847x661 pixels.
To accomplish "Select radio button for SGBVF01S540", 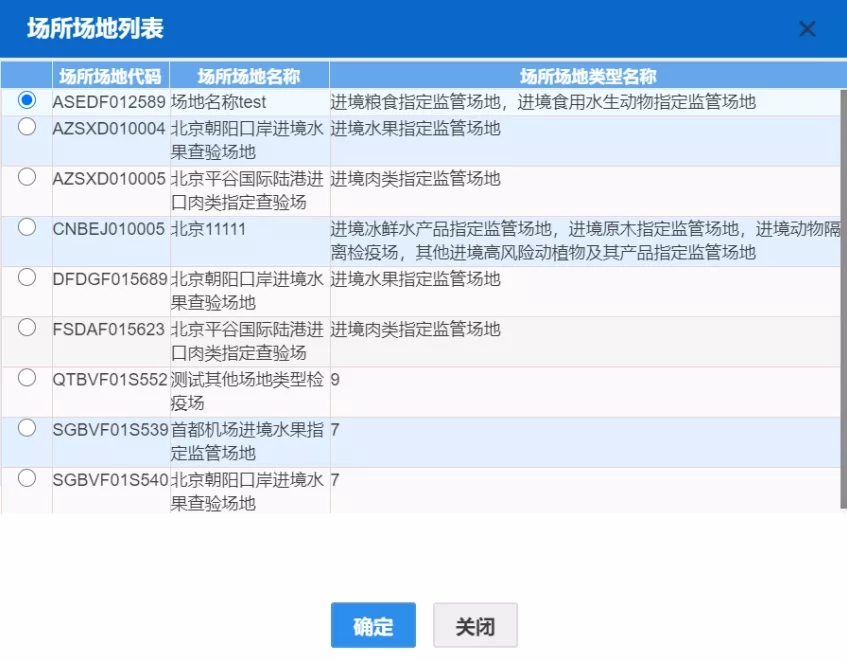I will pyautogui.click(x=26, y=478).
